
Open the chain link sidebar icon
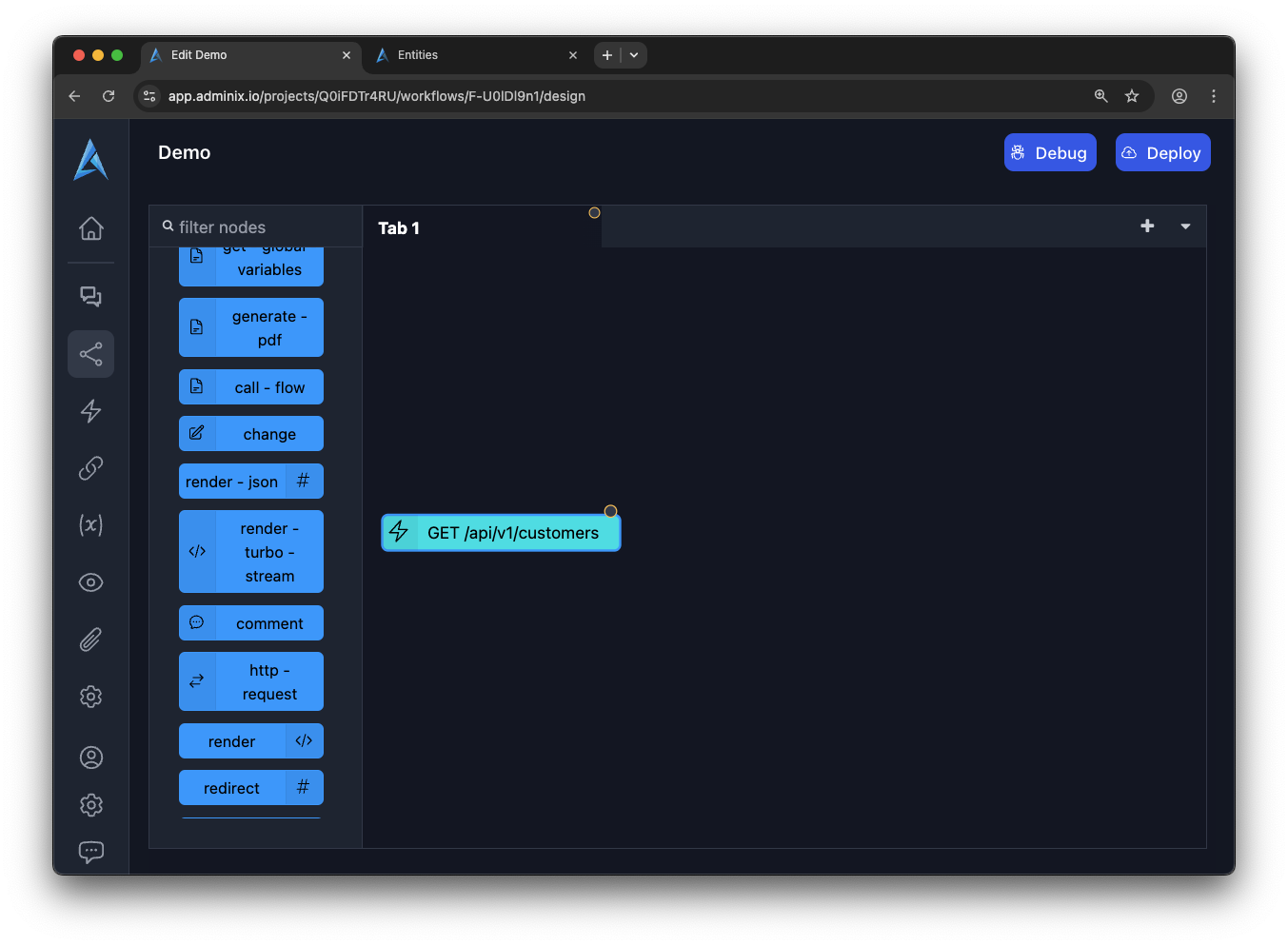[90, 468]
